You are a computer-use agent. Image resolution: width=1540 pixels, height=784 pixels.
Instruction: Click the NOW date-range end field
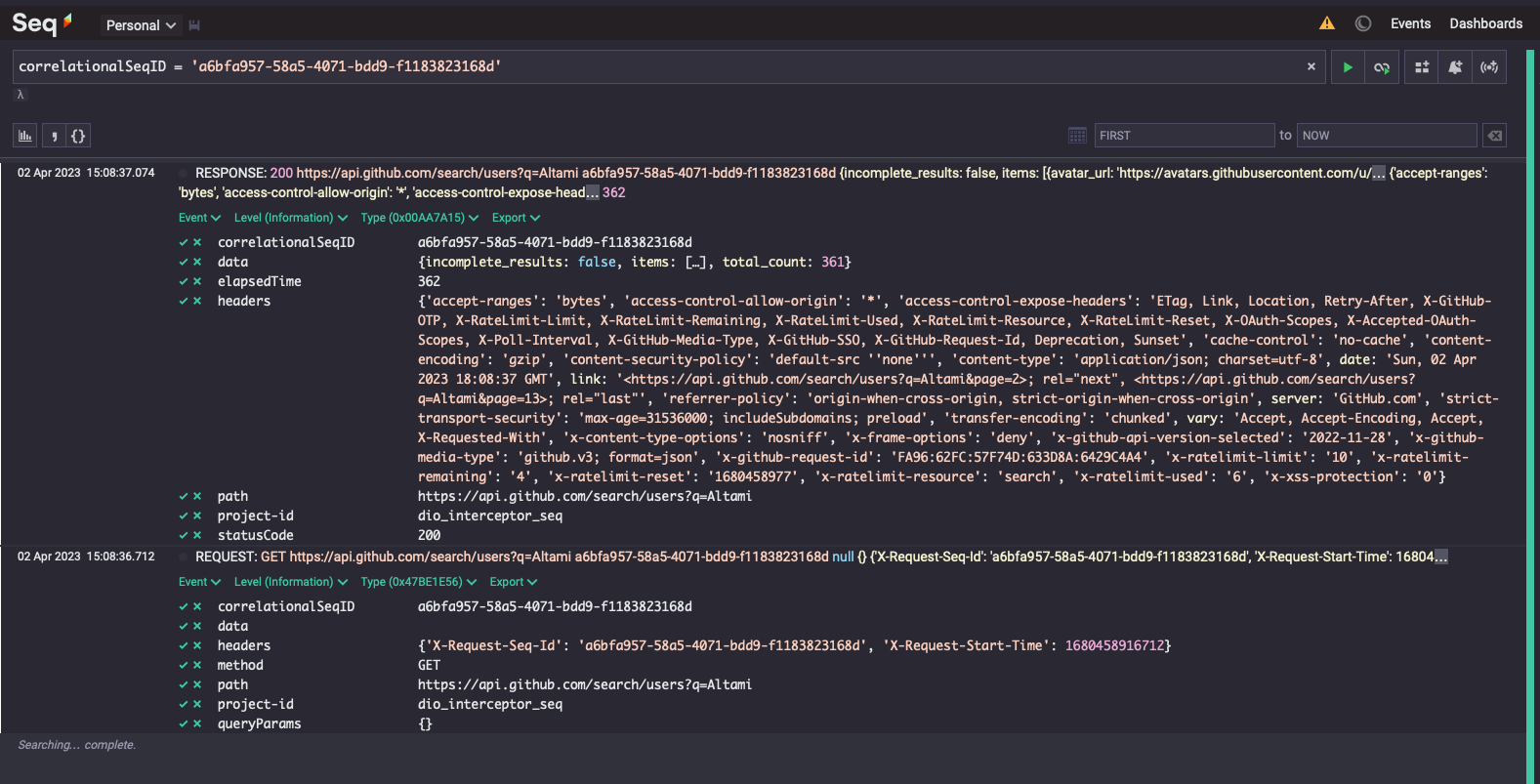click(1387, 136)
